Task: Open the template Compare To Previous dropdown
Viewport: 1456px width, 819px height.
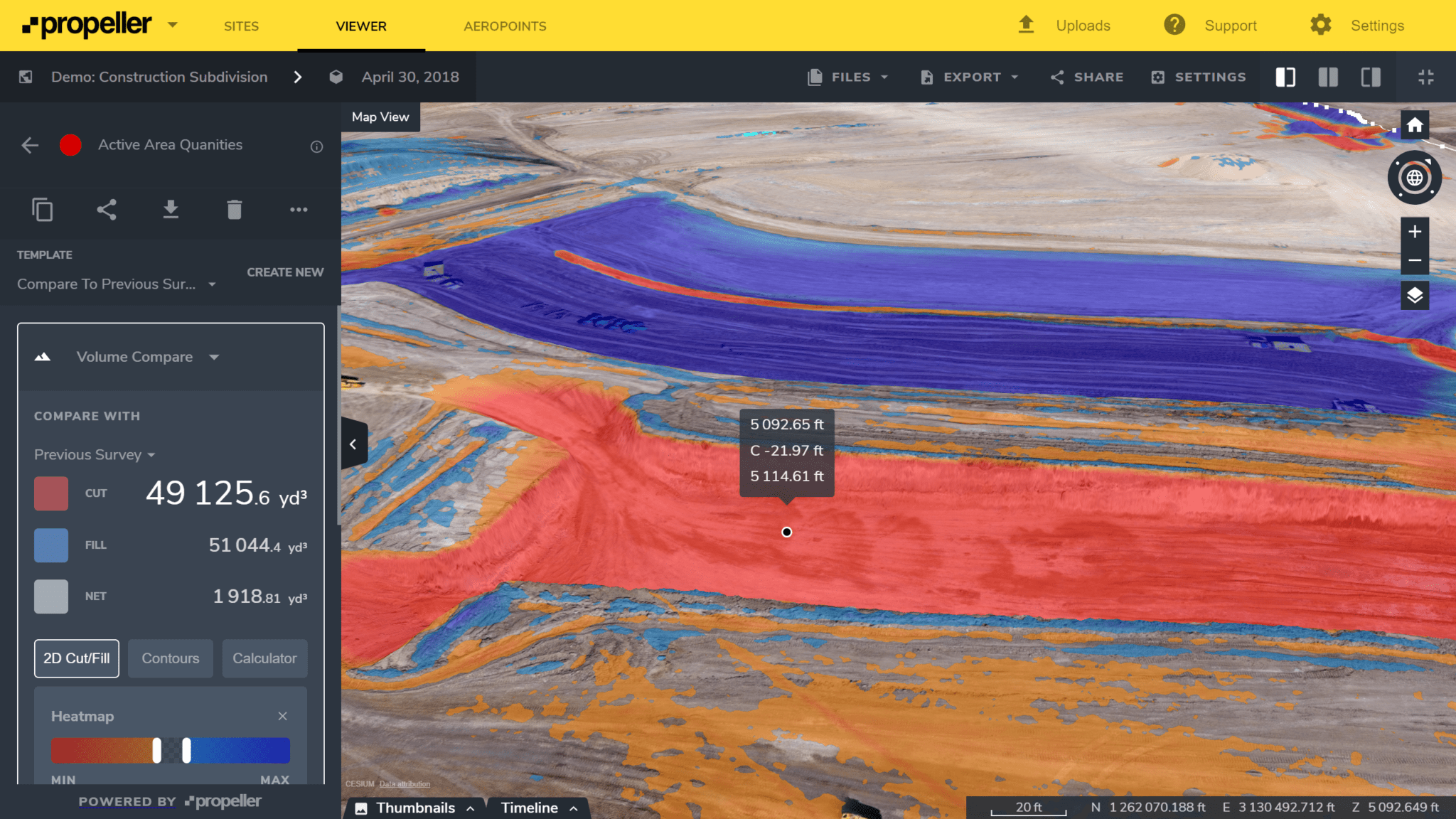Action: 117,284
